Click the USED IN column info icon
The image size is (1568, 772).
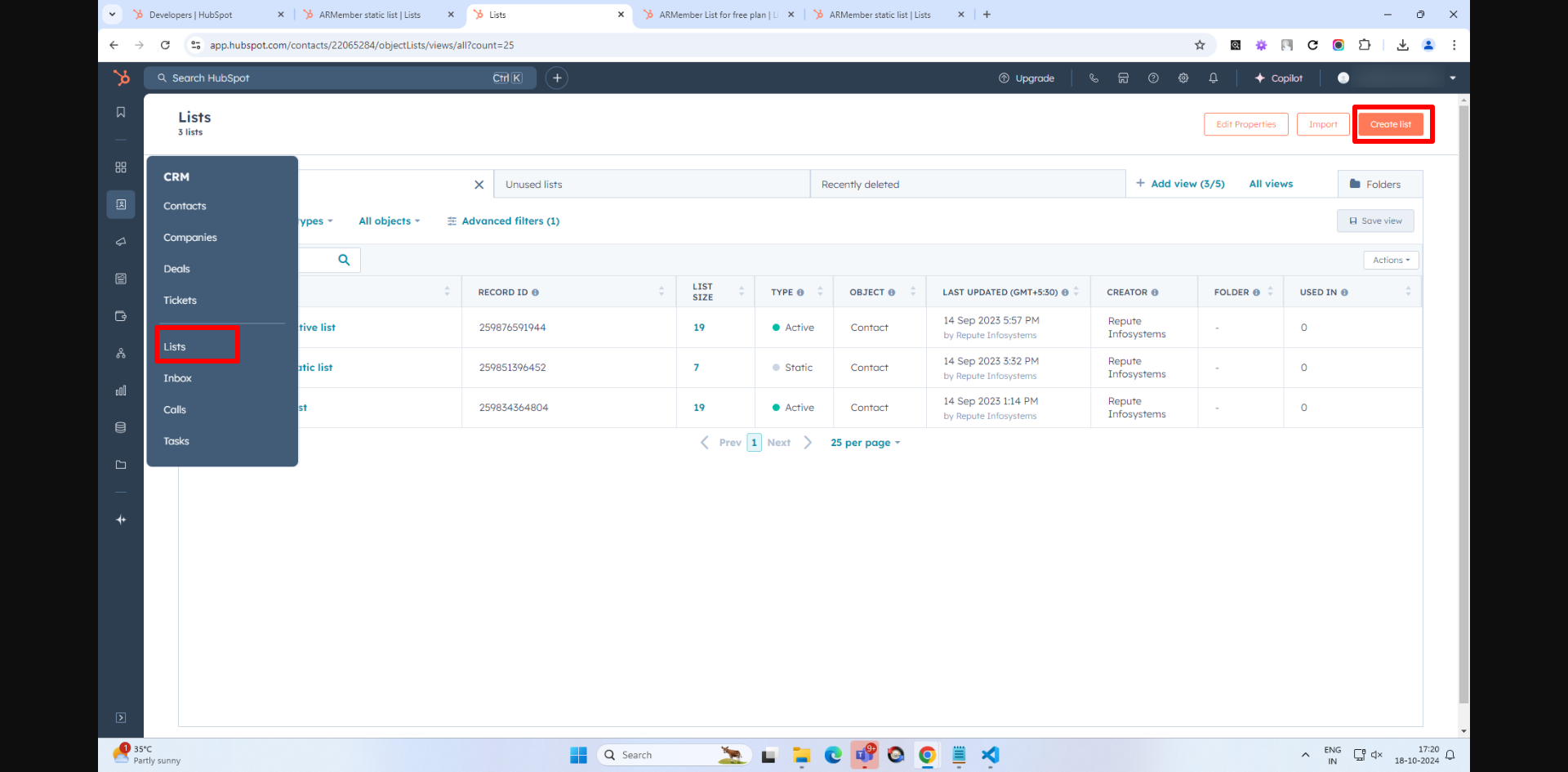click(x=1344, y=292)
